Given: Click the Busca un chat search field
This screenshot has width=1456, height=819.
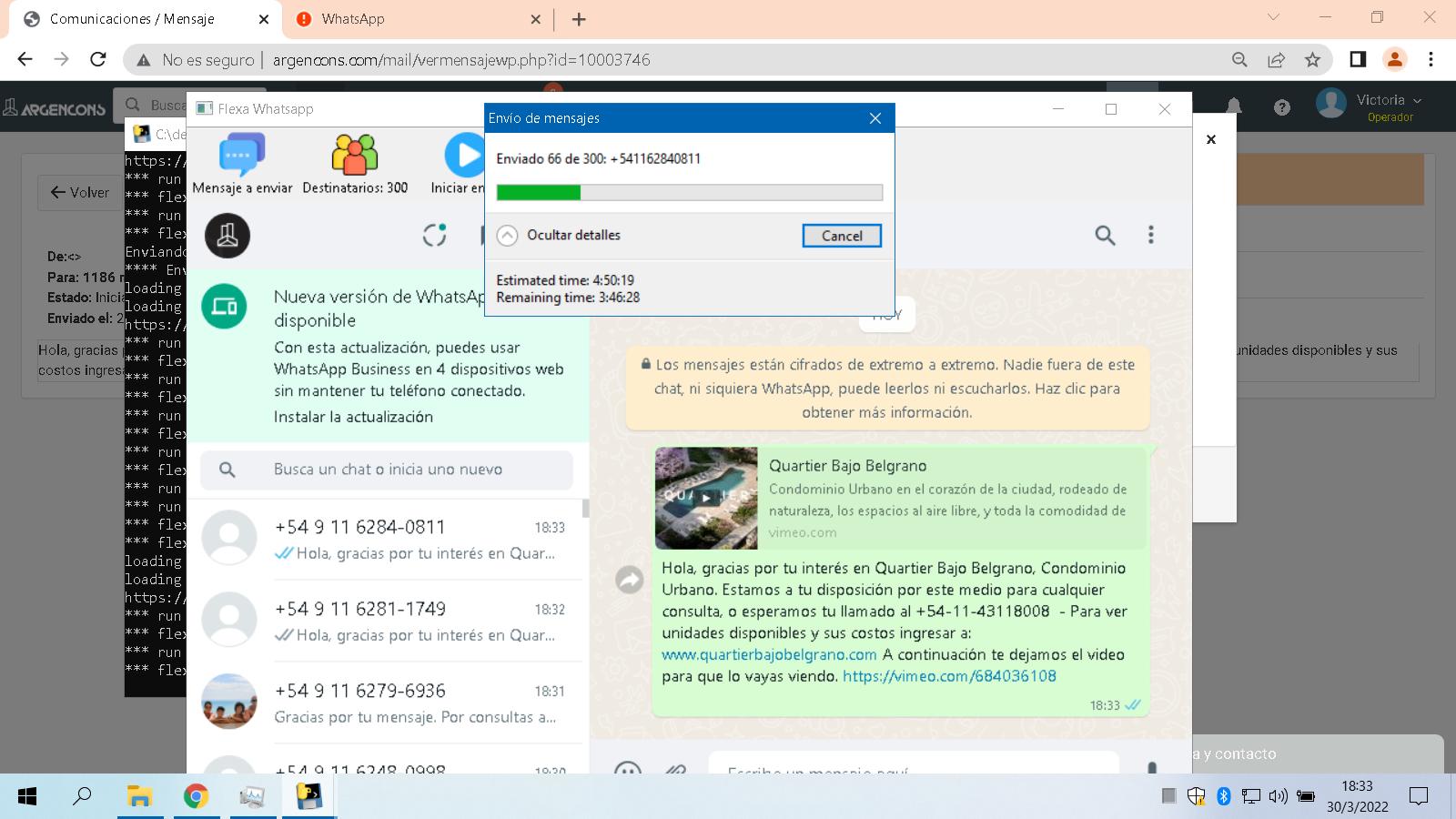Looking at the screenshot, I should click(x=387, y=470).
